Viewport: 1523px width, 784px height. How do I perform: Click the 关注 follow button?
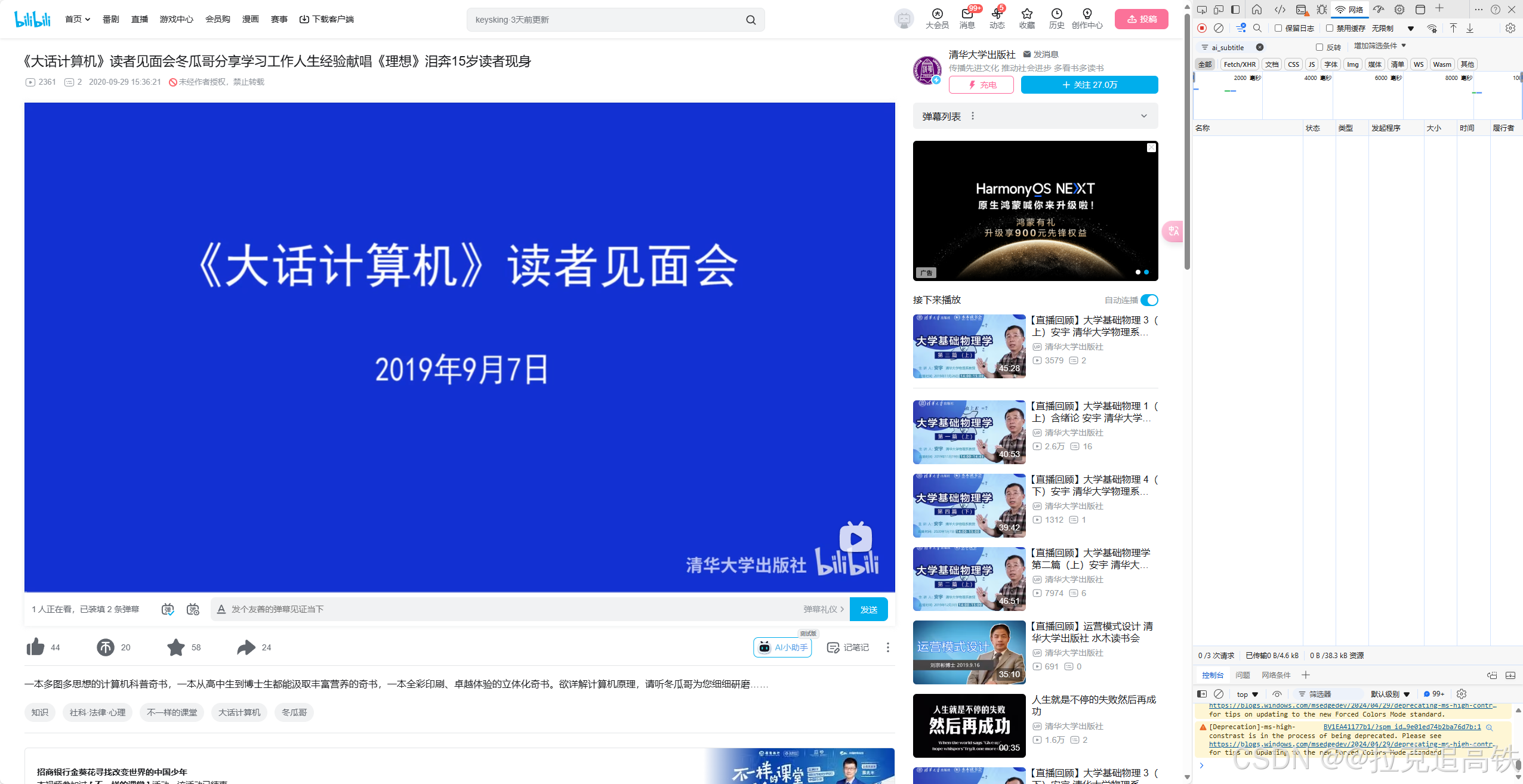coord(1089,85)
